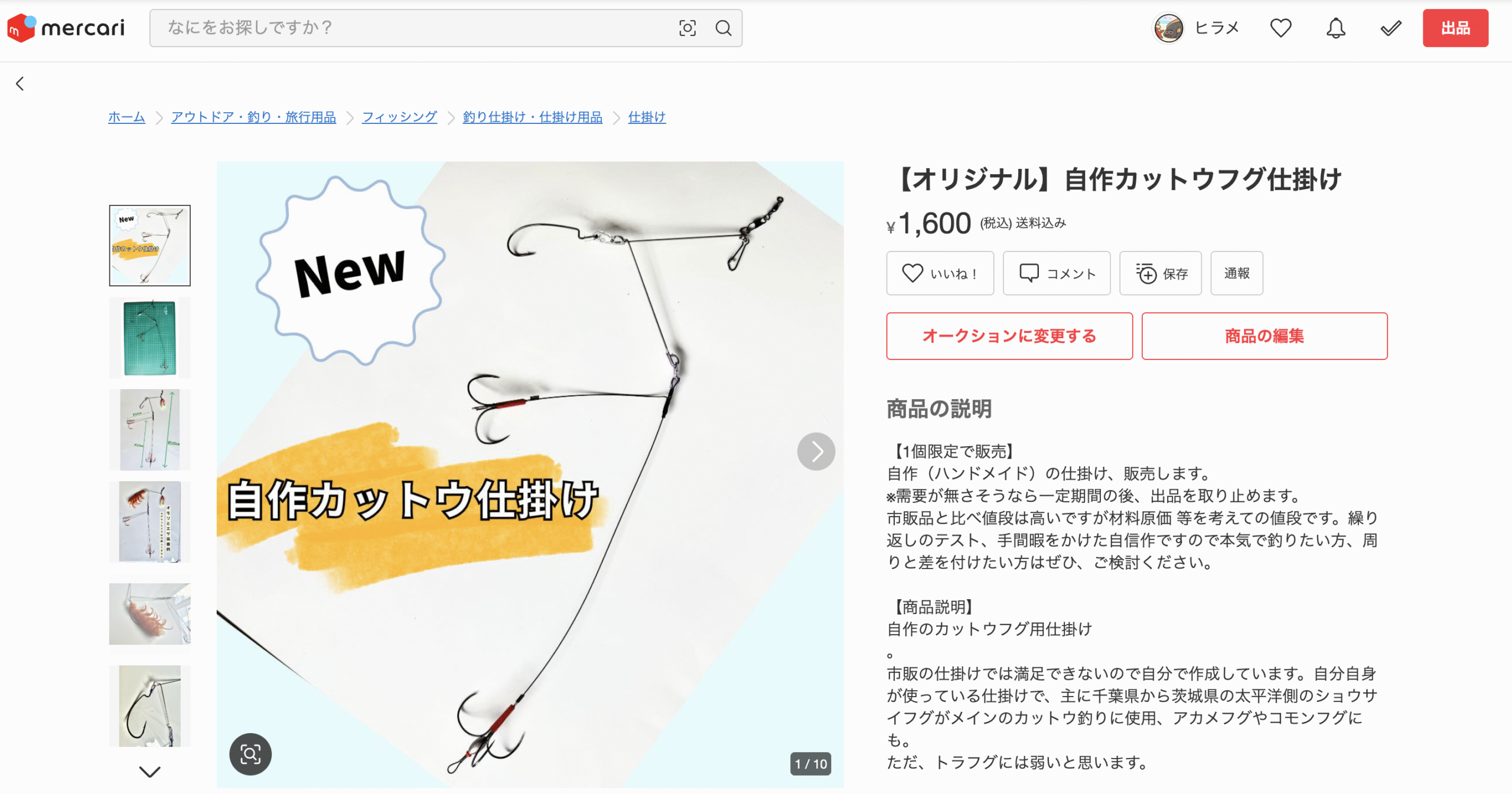Toggle 保存 to save this item
Image resolution: width=1512 pixels, height=794 pixels.
[x=1161, y=273]
